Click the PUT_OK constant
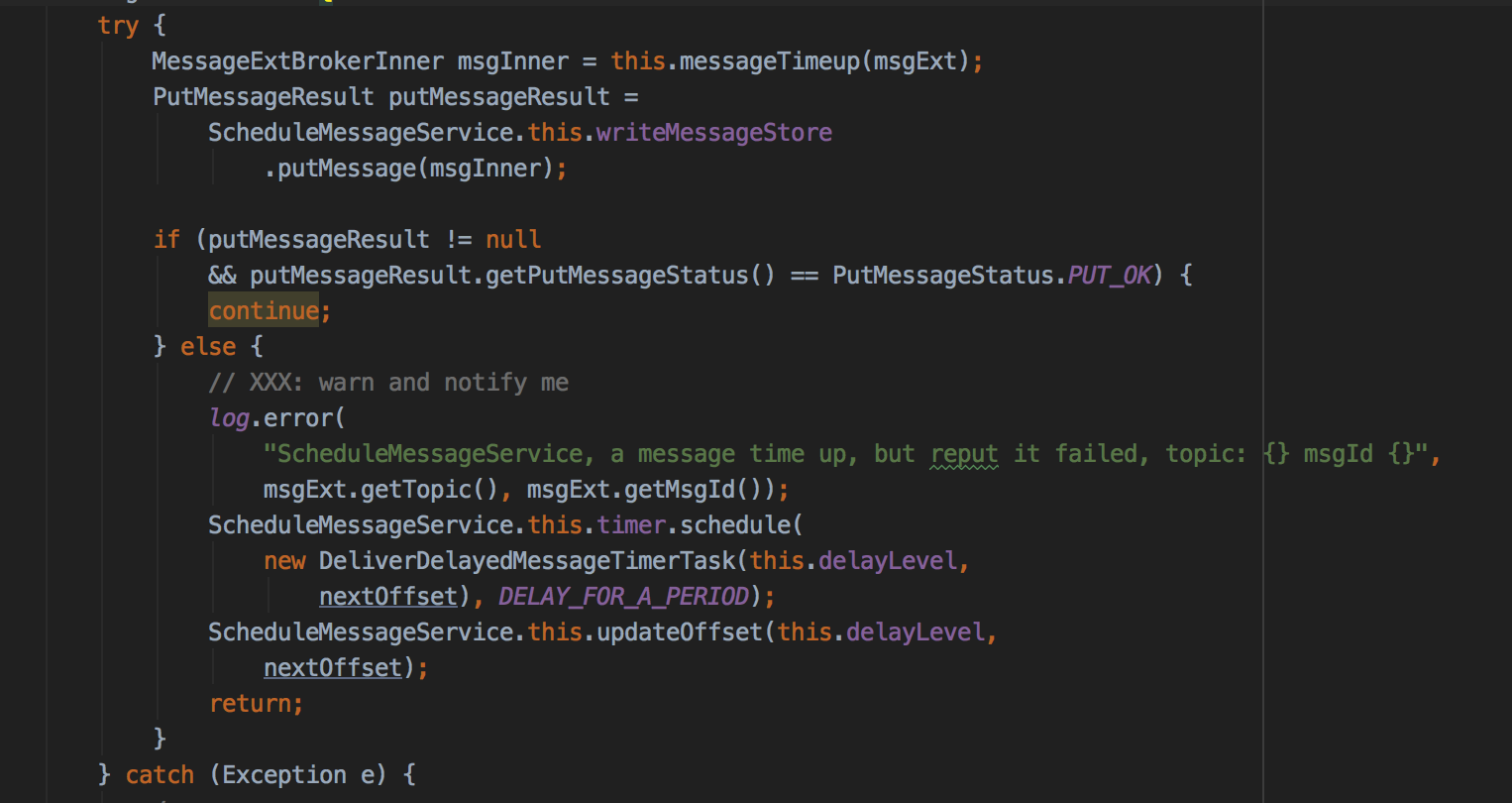This screenshot has height=803, width=1512. coord(1110,276)
